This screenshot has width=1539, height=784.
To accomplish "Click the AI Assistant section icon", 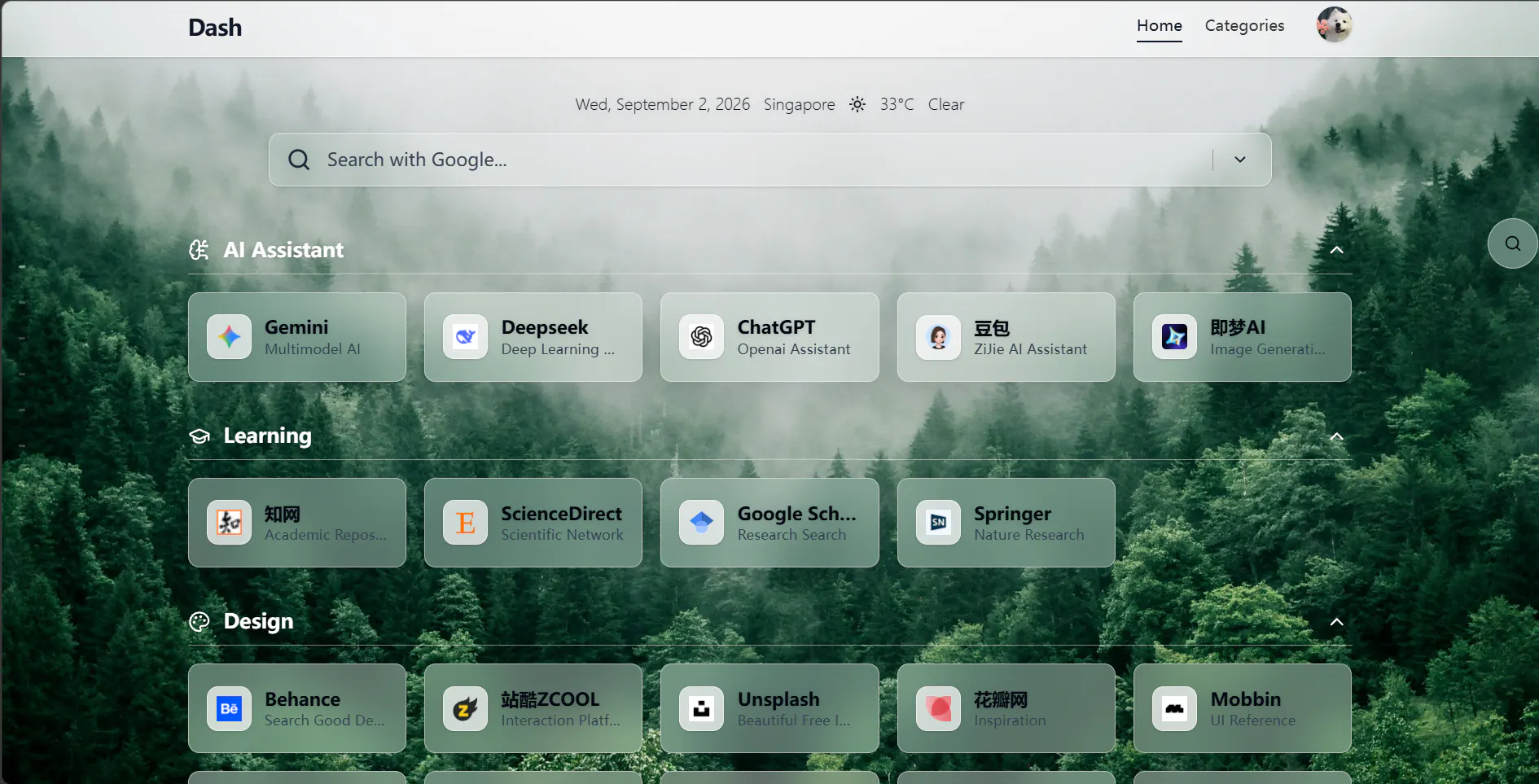I will (199, 250).
